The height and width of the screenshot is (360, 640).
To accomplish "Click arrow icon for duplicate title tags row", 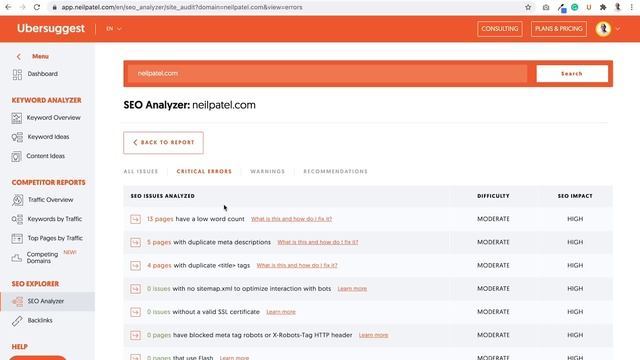I will click(x=136, y=266).
